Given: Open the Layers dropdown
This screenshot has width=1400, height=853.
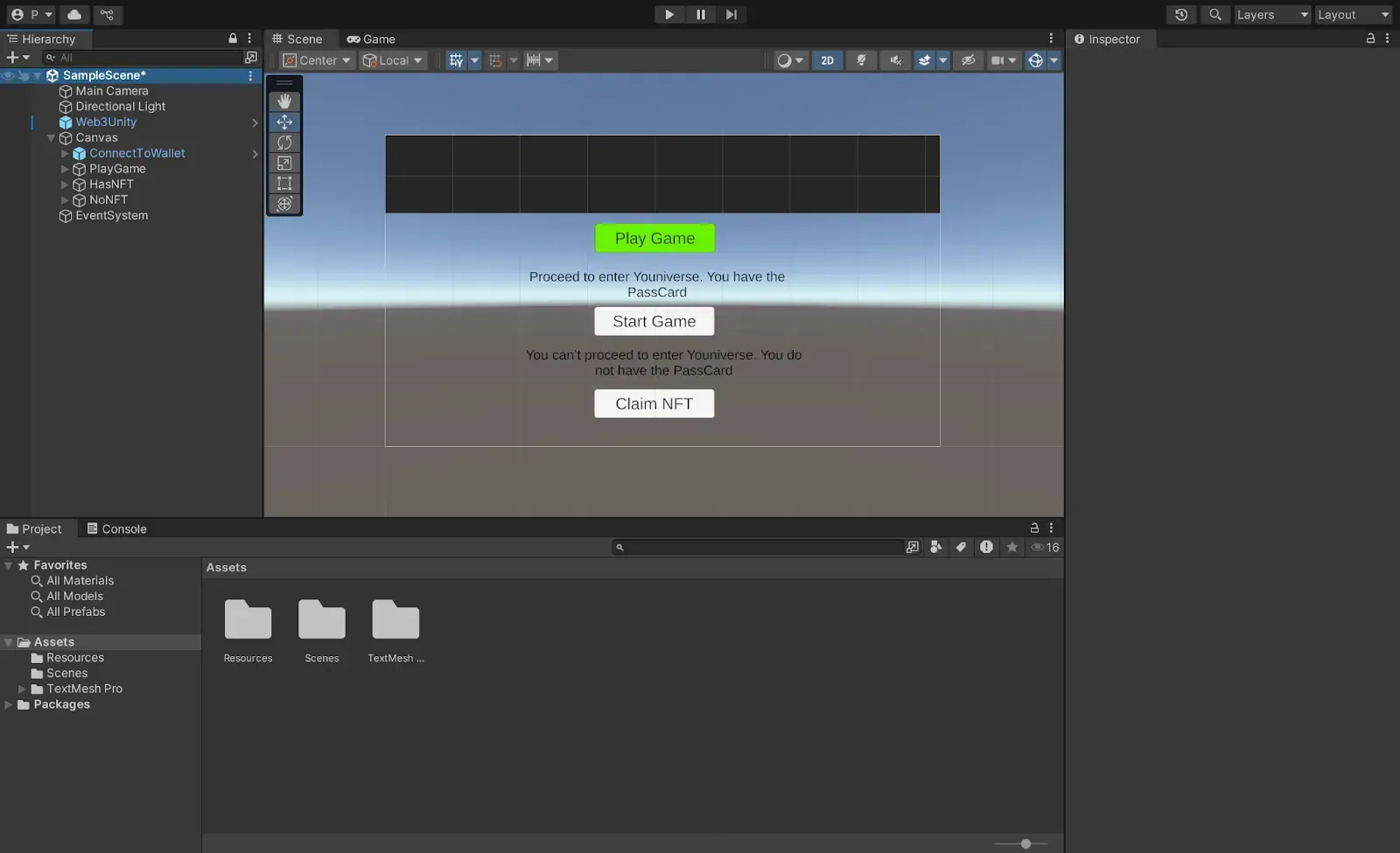Looking at the screenshot, I should pos(1272,14).
